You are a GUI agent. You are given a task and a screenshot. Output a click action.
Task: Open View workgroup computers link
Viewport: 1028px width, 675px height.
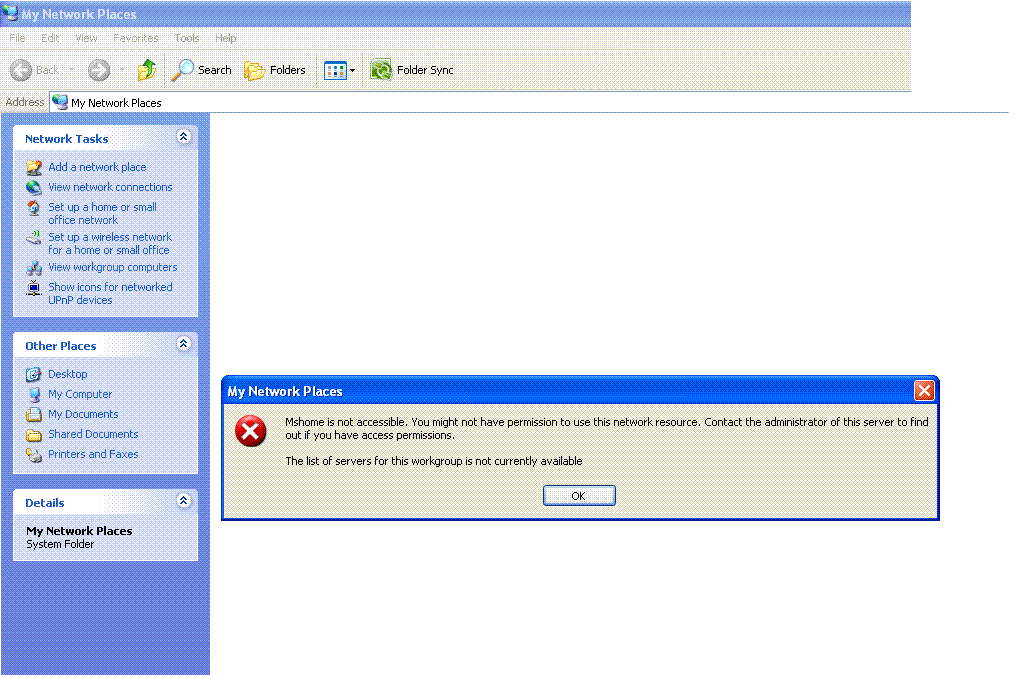coord(113,267)
